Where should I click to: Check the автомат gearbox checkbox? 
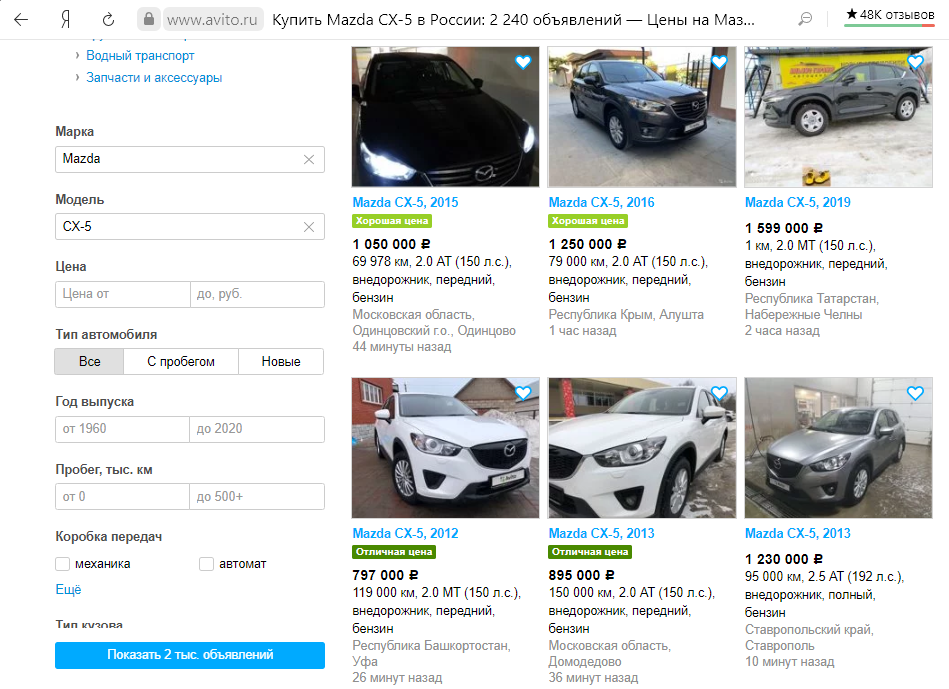click(x=206, y=564)
